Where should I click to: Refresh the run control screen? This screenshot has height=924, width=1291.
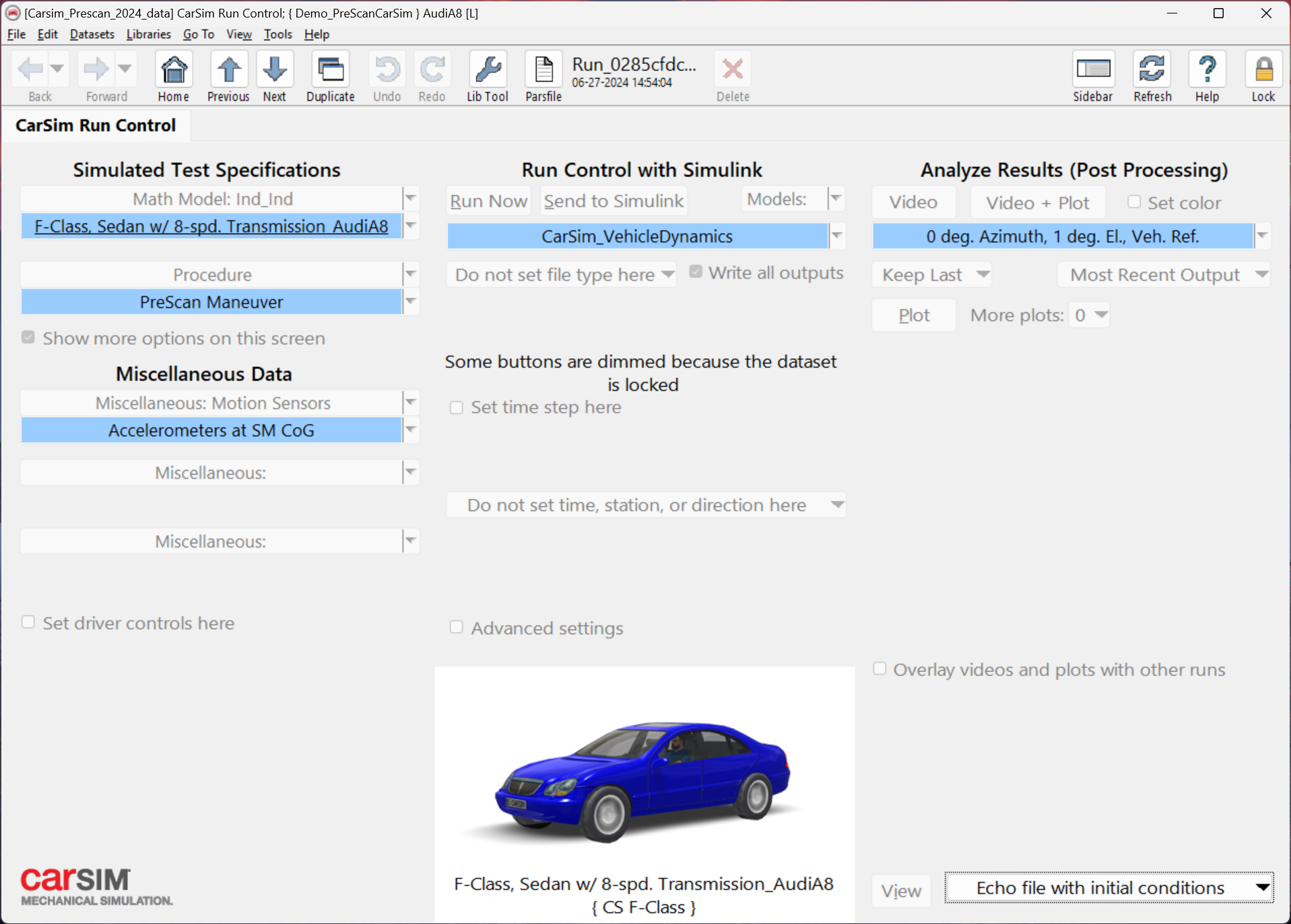pyautogui.click(x=1152, y=69)
